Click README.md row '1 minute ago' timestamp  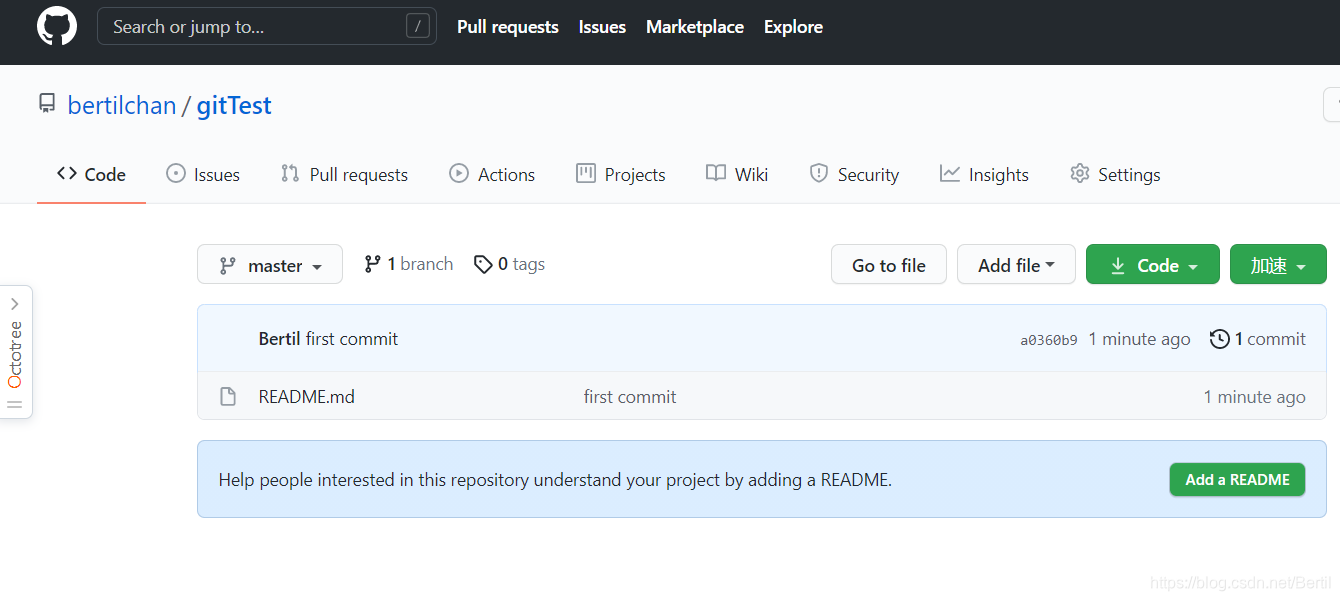(1254, 397)
